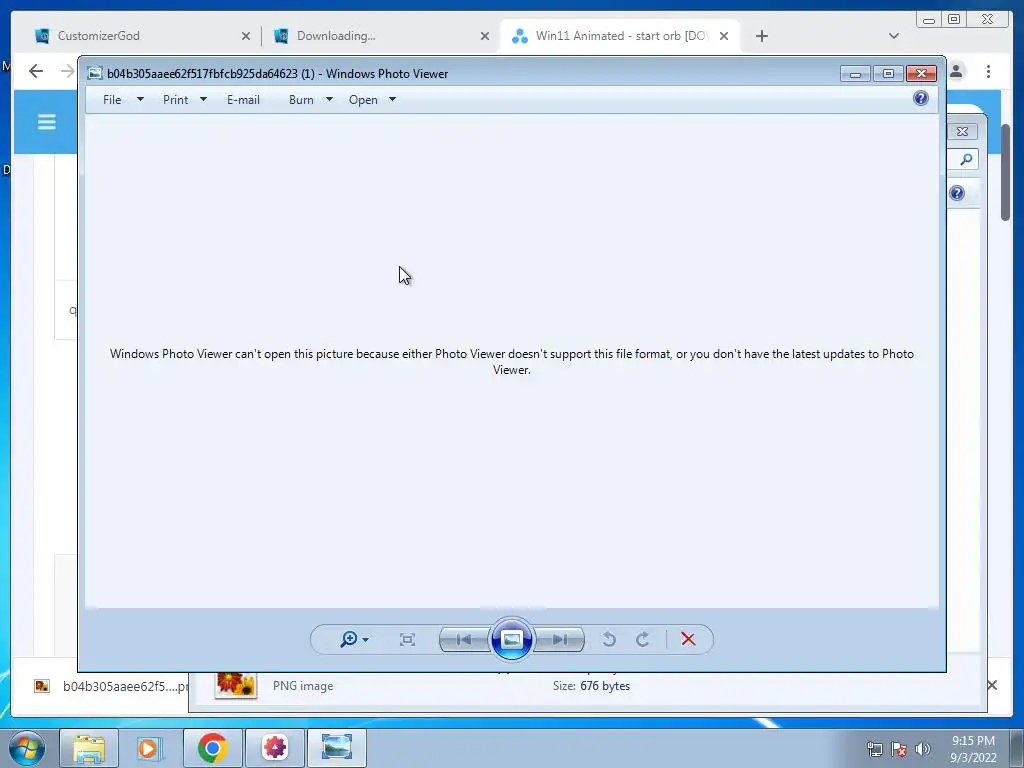The width and height of the screenshot is (1024, 768).
Task: Switch to the Downloading... browser tab
Action: coord(381,36)
